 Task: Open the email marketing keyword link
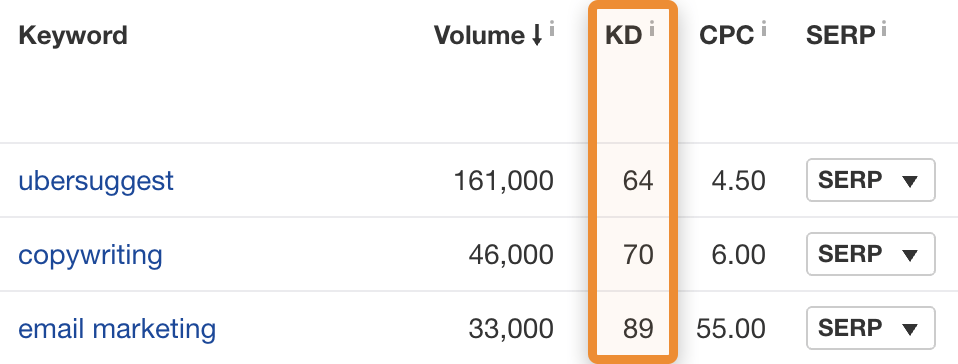(x=117, y=329)
